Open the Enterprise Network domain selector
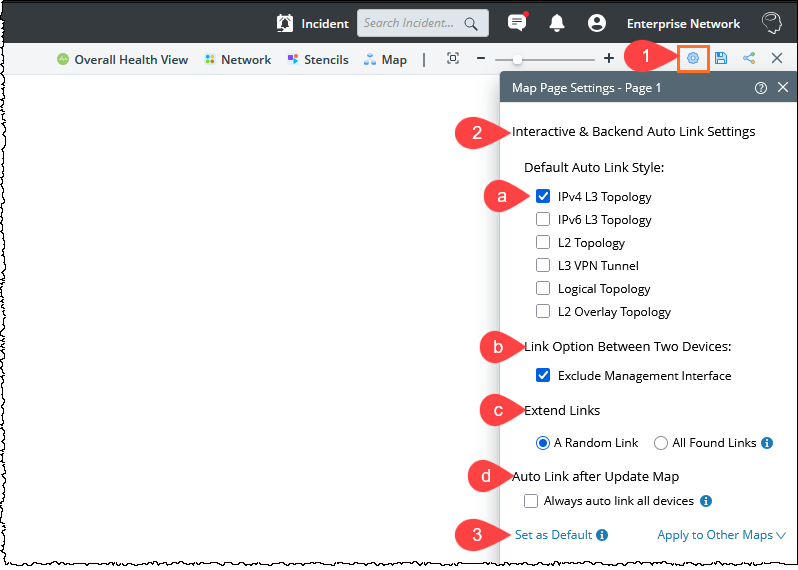The width and height of the screenshot is (798, 570). pyautogui.click(x=683, y=23)
